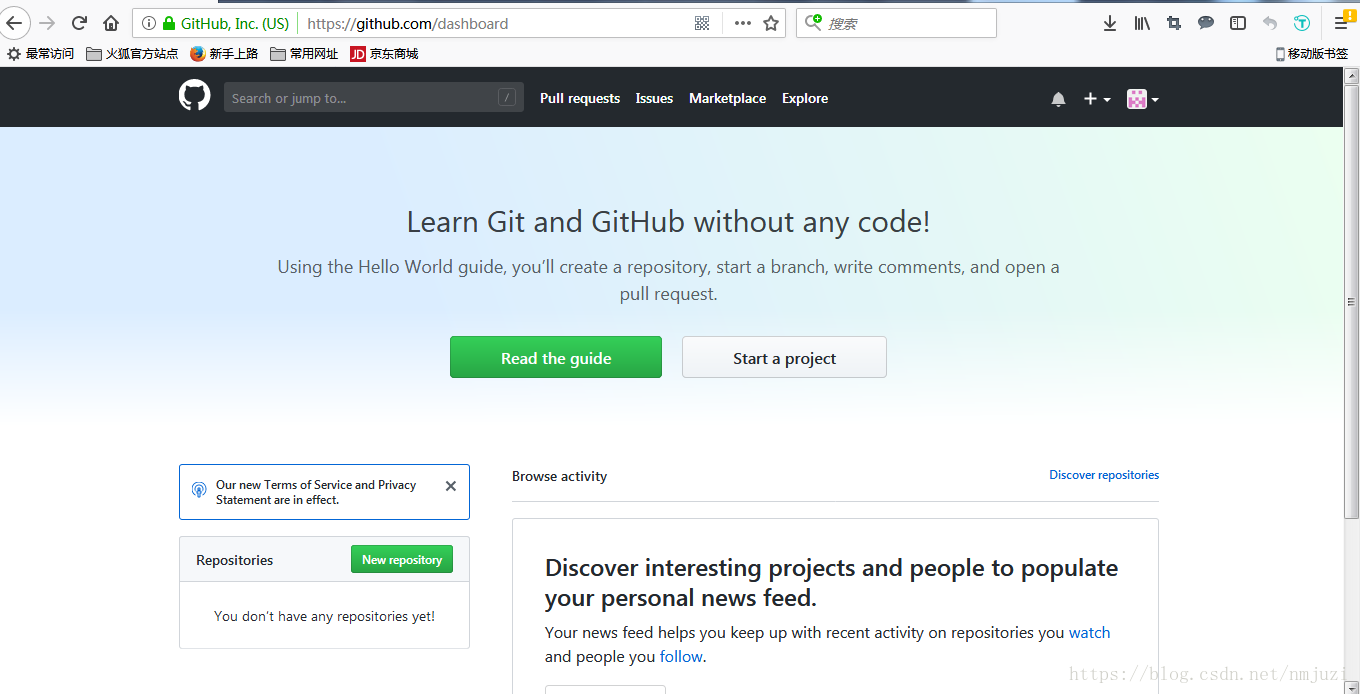
Task: Click the browser back arrow button
Action: [x=13, y=23]
